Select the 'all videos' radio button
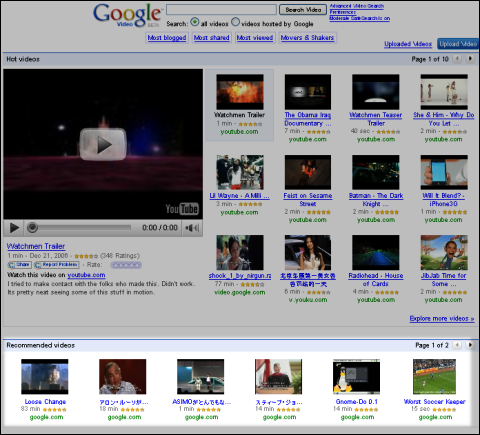Viewport: 480px width, 435px height. [195, 22]
